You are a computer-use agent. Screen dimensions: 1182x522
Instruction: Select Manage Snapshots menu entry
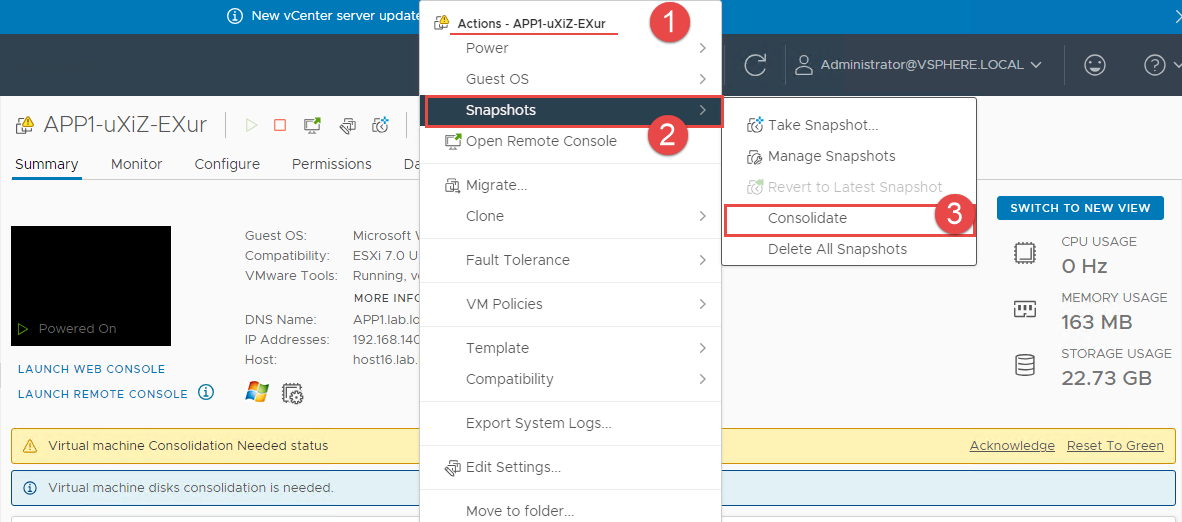click(x=831, y=156)
